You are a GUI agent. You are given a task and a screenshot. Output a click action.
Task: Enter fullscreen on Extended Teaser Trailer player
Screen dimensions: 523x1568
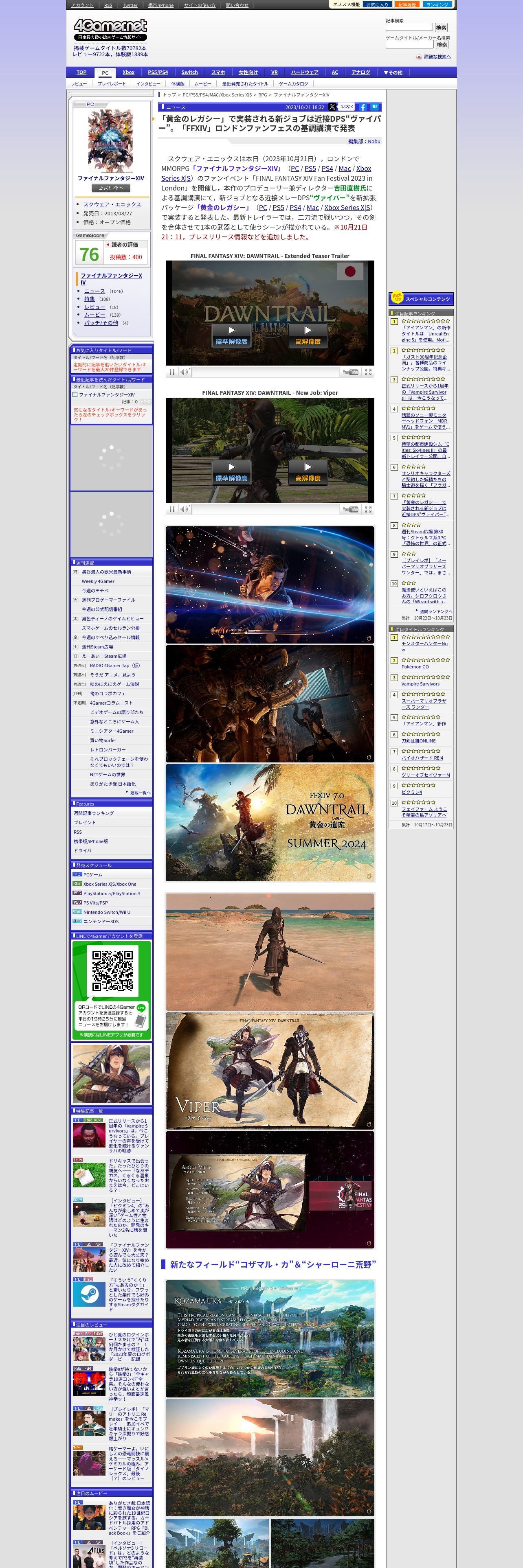click(368, 372)
